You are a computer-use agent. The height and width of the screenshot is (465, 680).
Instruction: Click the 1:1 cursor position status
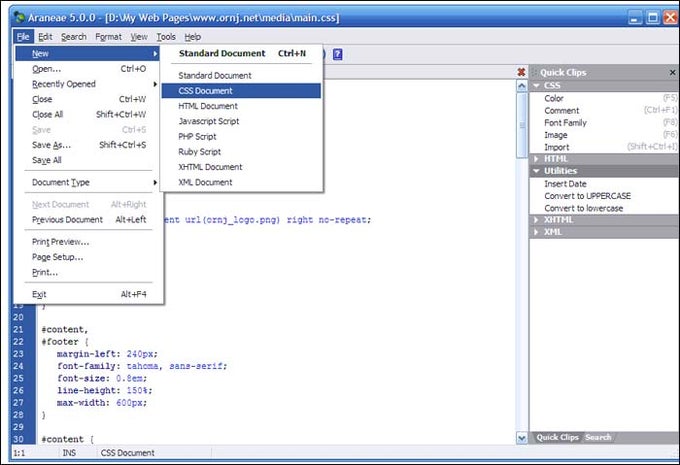coord(19,453)
